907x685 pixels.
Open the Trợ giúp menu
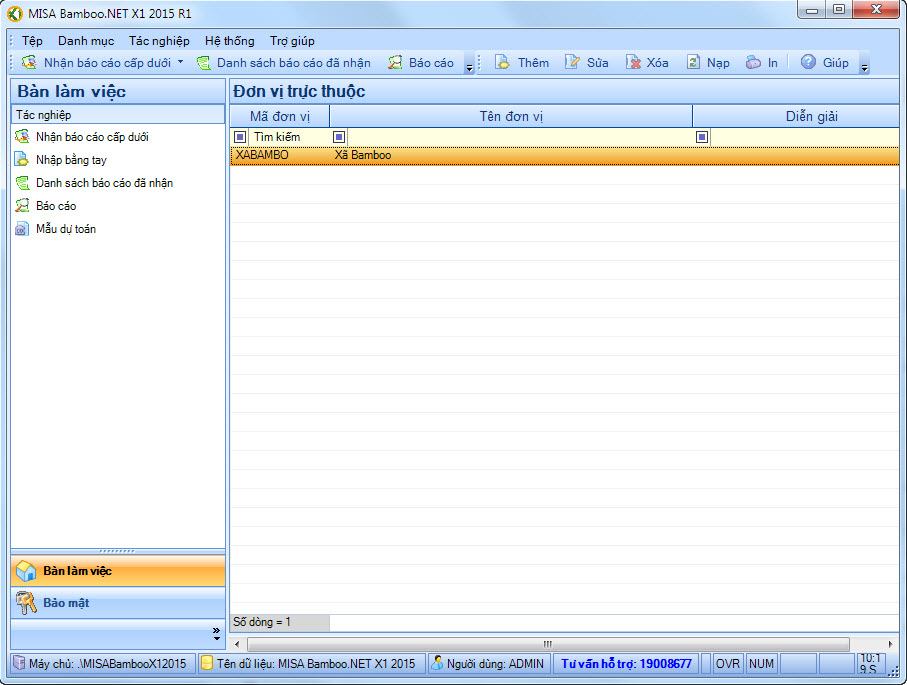(x=292, y=40)
